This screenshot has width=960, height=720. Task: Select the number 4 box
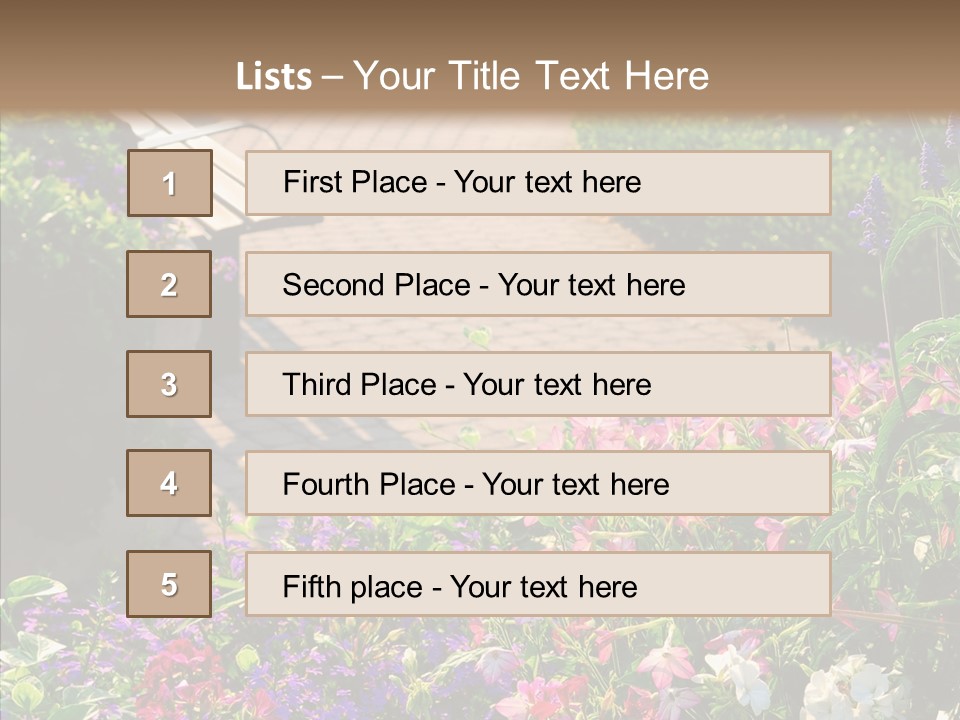[169, 483]
